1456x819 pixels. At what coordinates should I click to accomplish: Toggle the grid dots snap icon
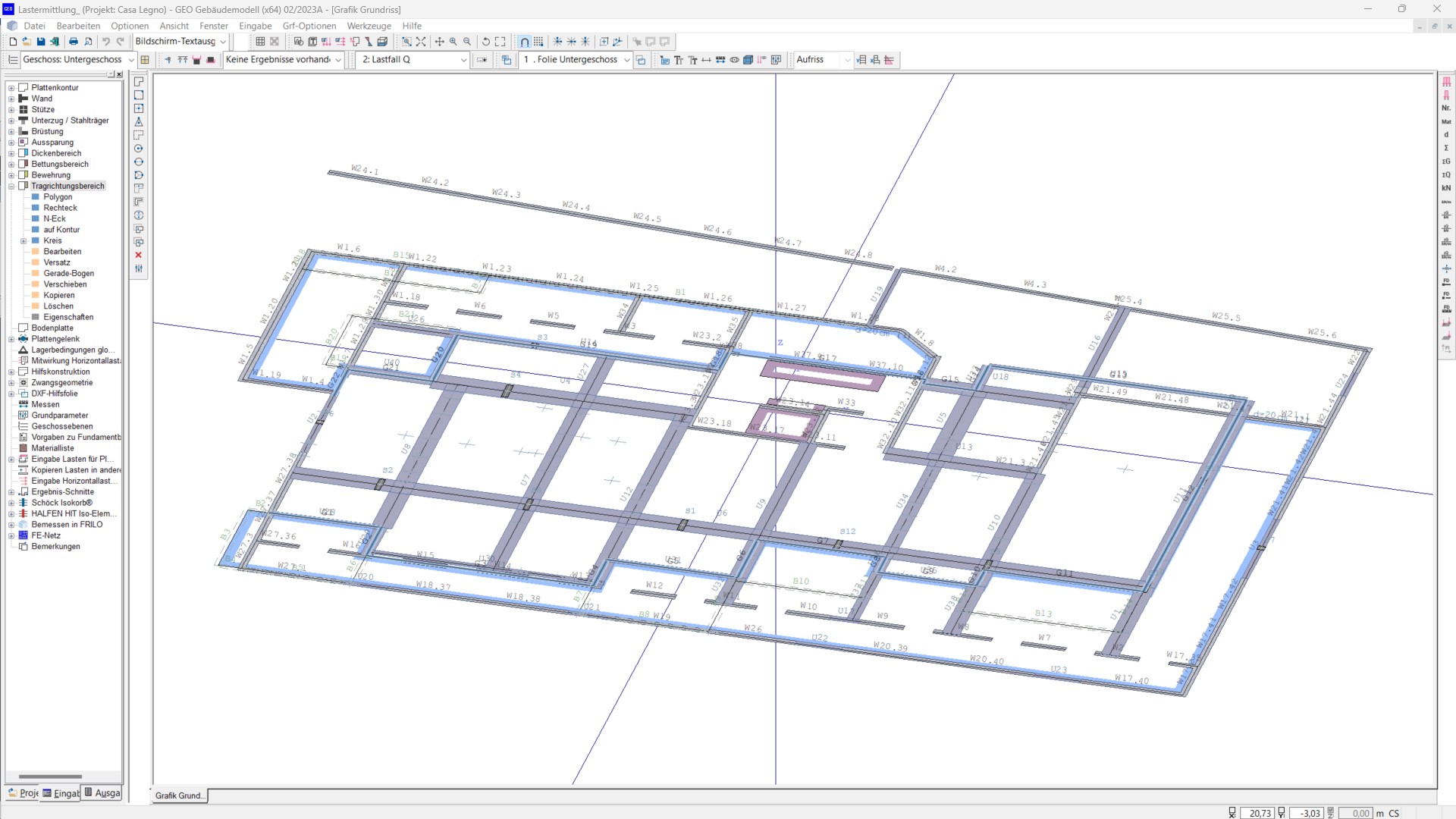tap(538, 42)
